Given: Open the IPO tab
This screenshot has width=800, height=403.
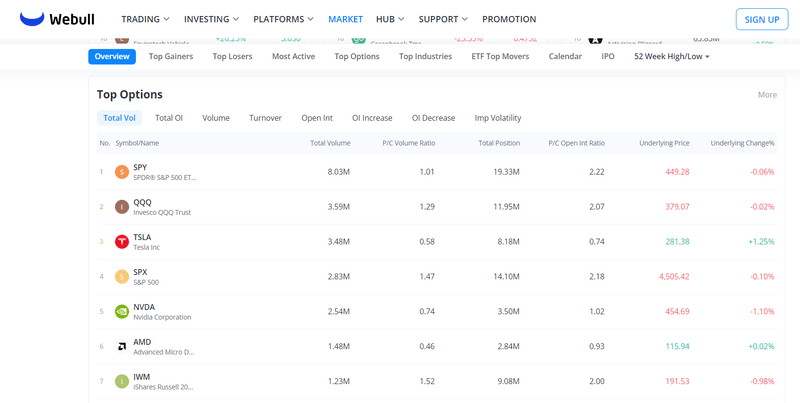Looking at the screenshot, I should pyautogui.click(x=608, y=57).
